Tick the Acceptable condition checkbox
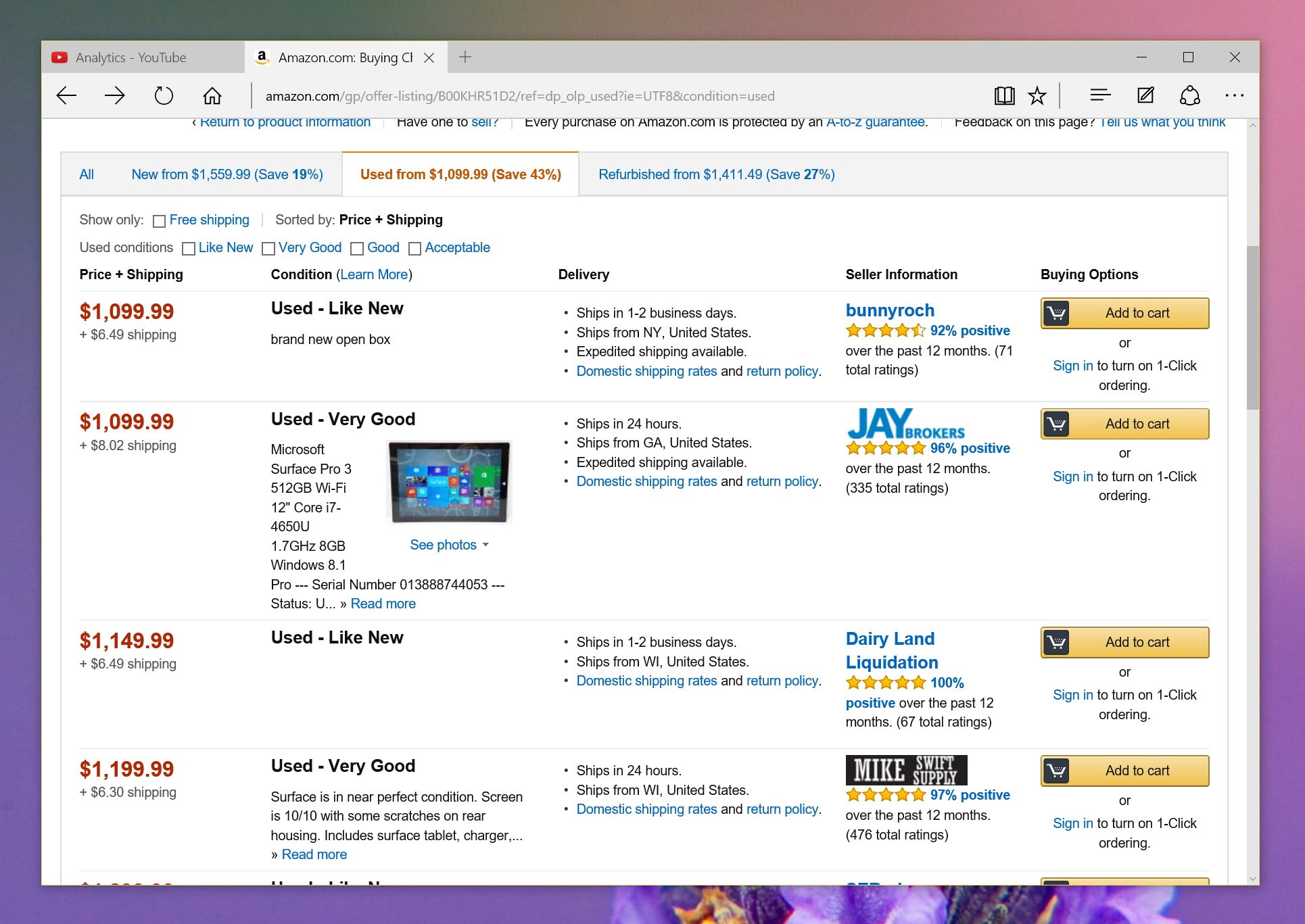The height and width of the screenshot is (924, 1305). 414,249
